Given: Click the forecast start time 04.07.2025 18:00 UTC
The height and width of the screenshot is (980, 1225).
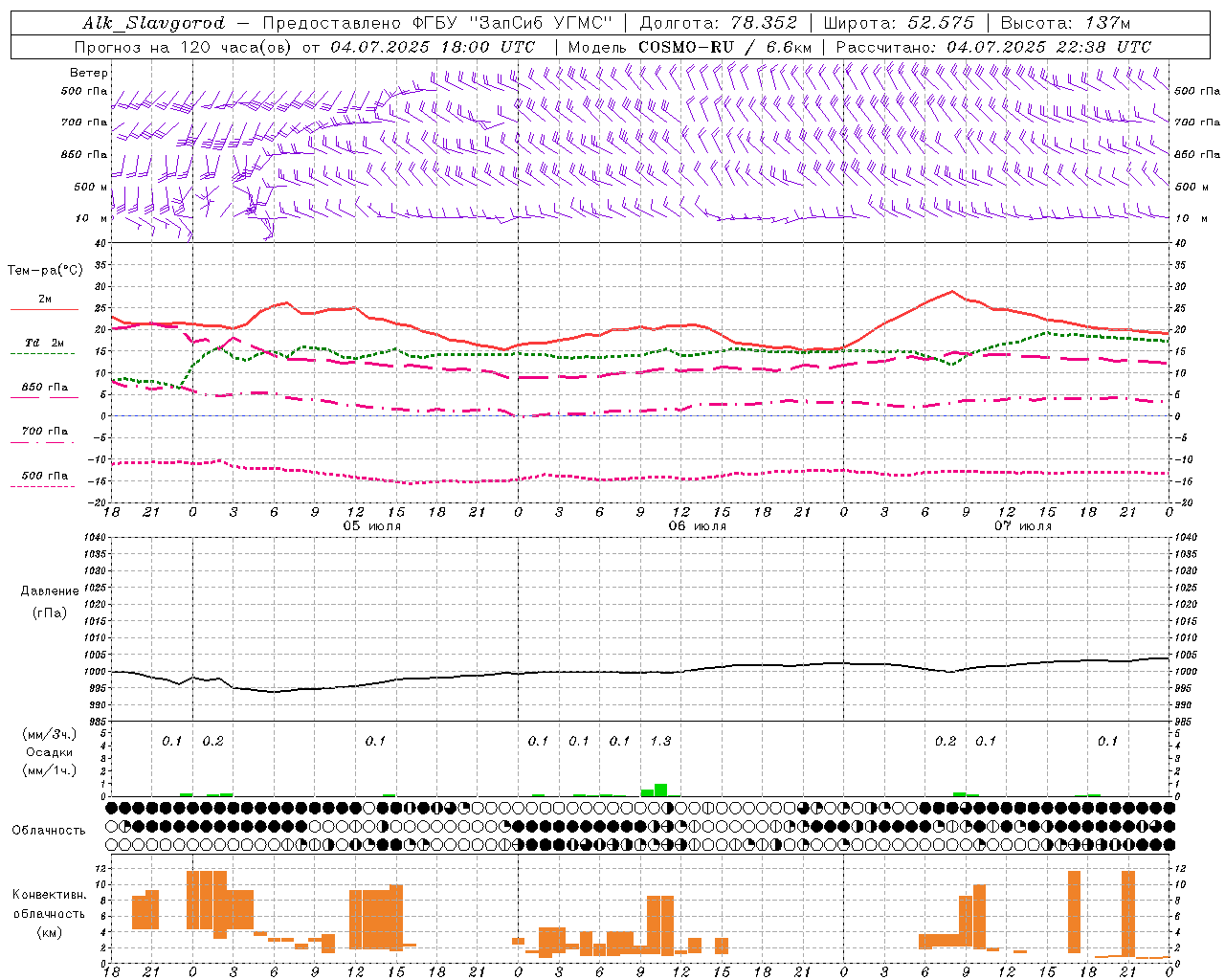Looking at the screenshot, I should (x=433, y=47).
